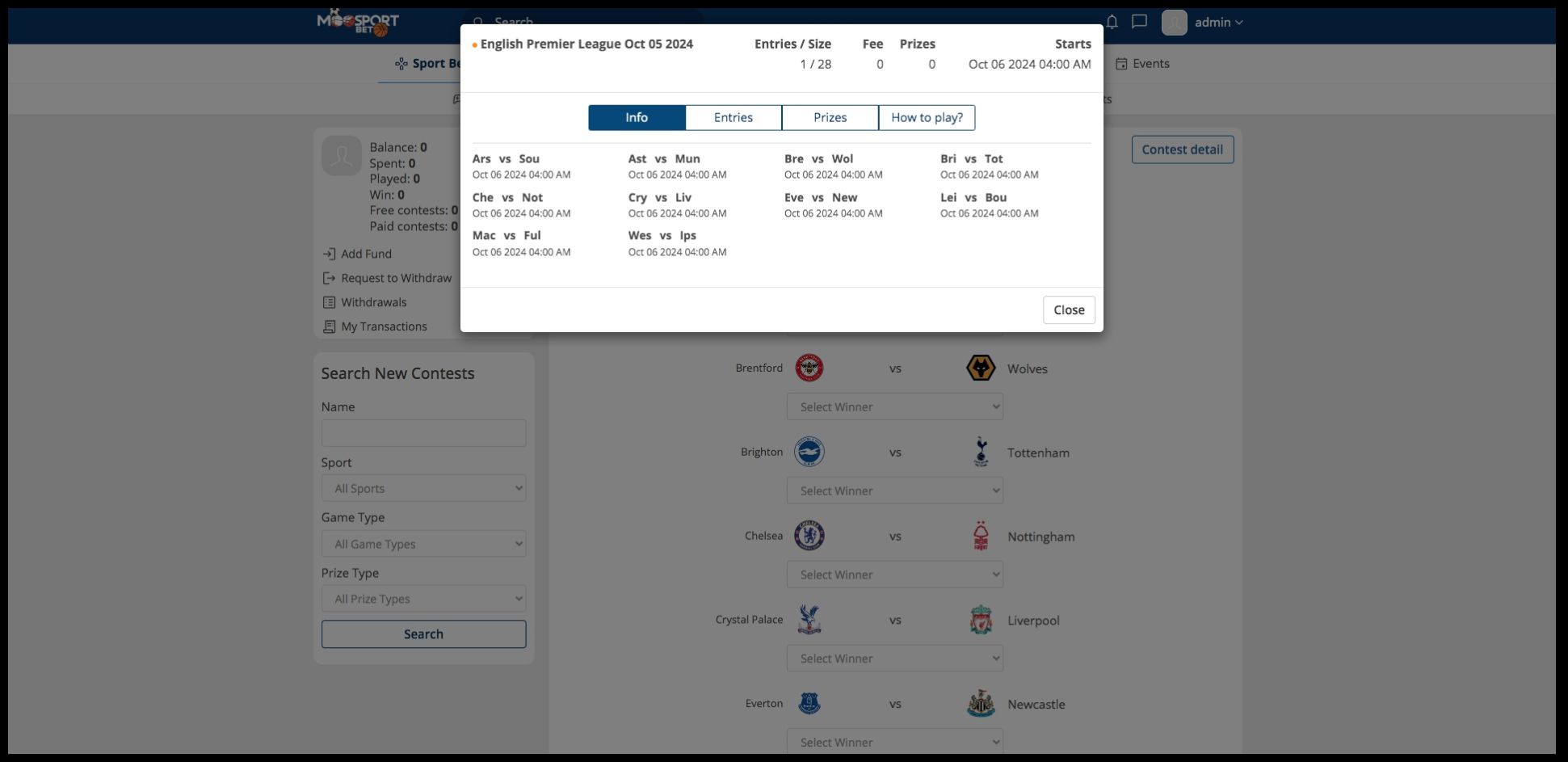This screenshot has height=762, width=1568.
Task: Click the Brighton club crest
Action: [809, 452]
